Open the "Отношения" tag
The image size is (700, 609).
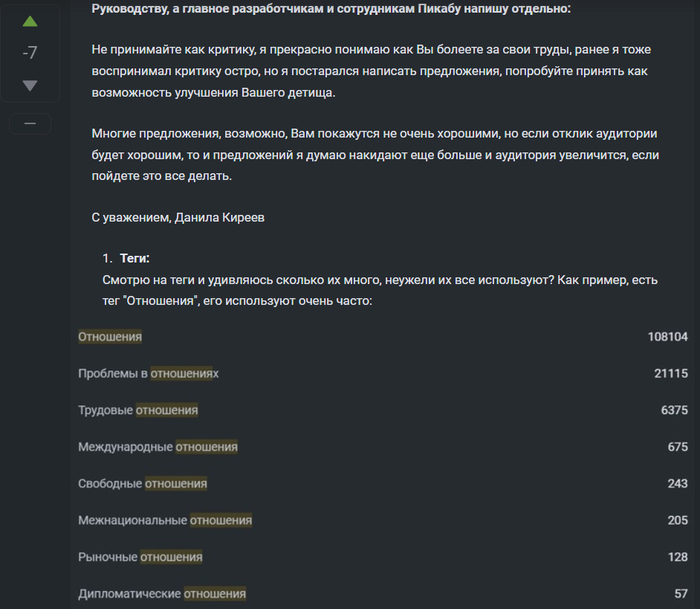point(110,337)
